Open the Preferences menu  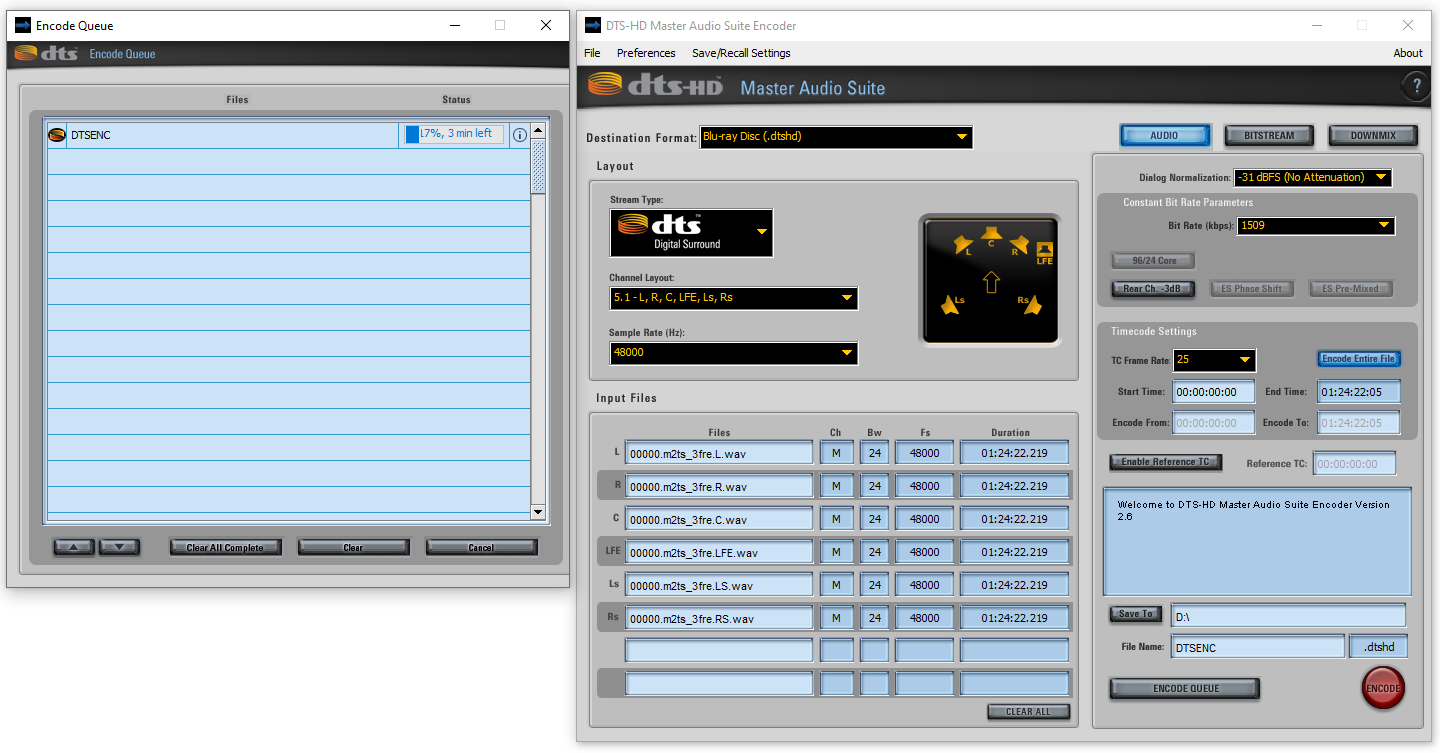pyautogui.click(x=646, y=53)
